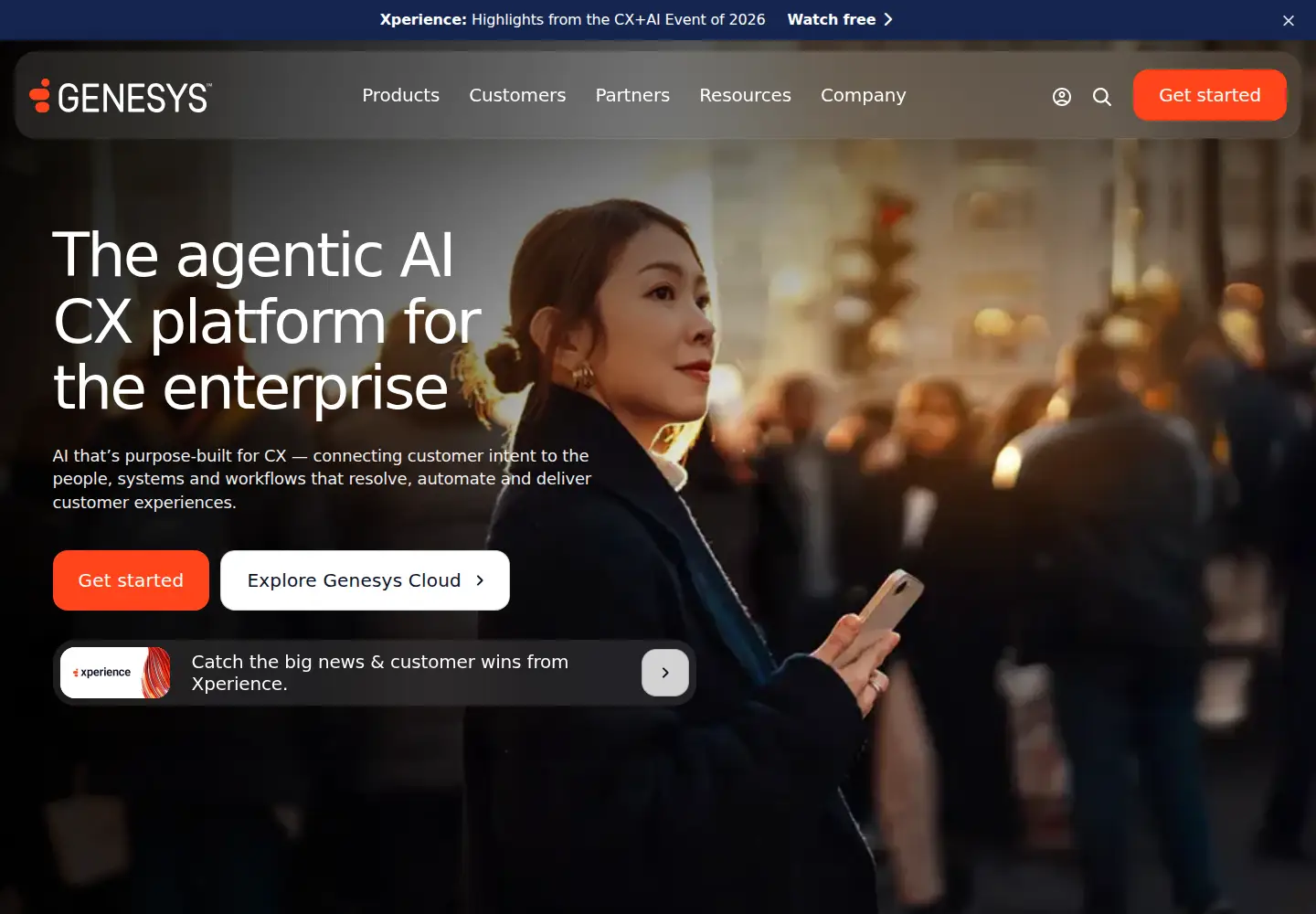This screenshot has width=1316, height=914.
Task: Click the Watch free link
Action: click(840, 19)
